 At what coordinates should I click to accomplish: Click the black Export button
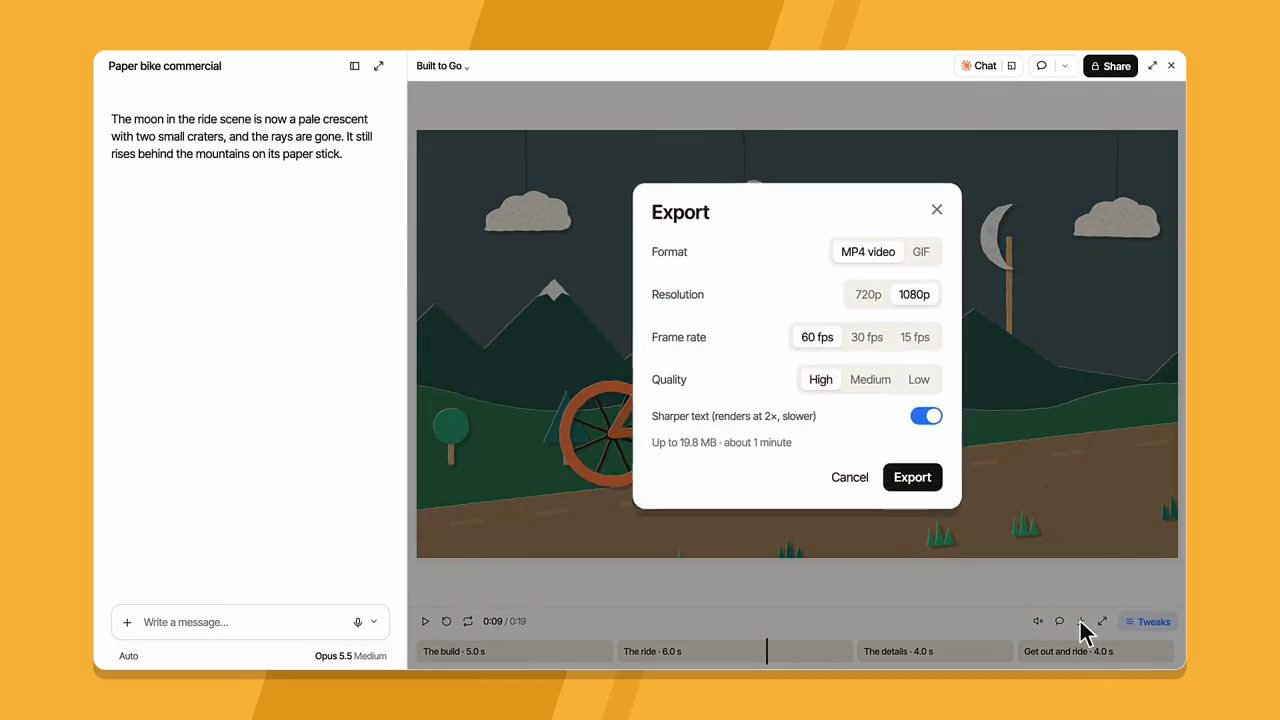click(912, 477)
